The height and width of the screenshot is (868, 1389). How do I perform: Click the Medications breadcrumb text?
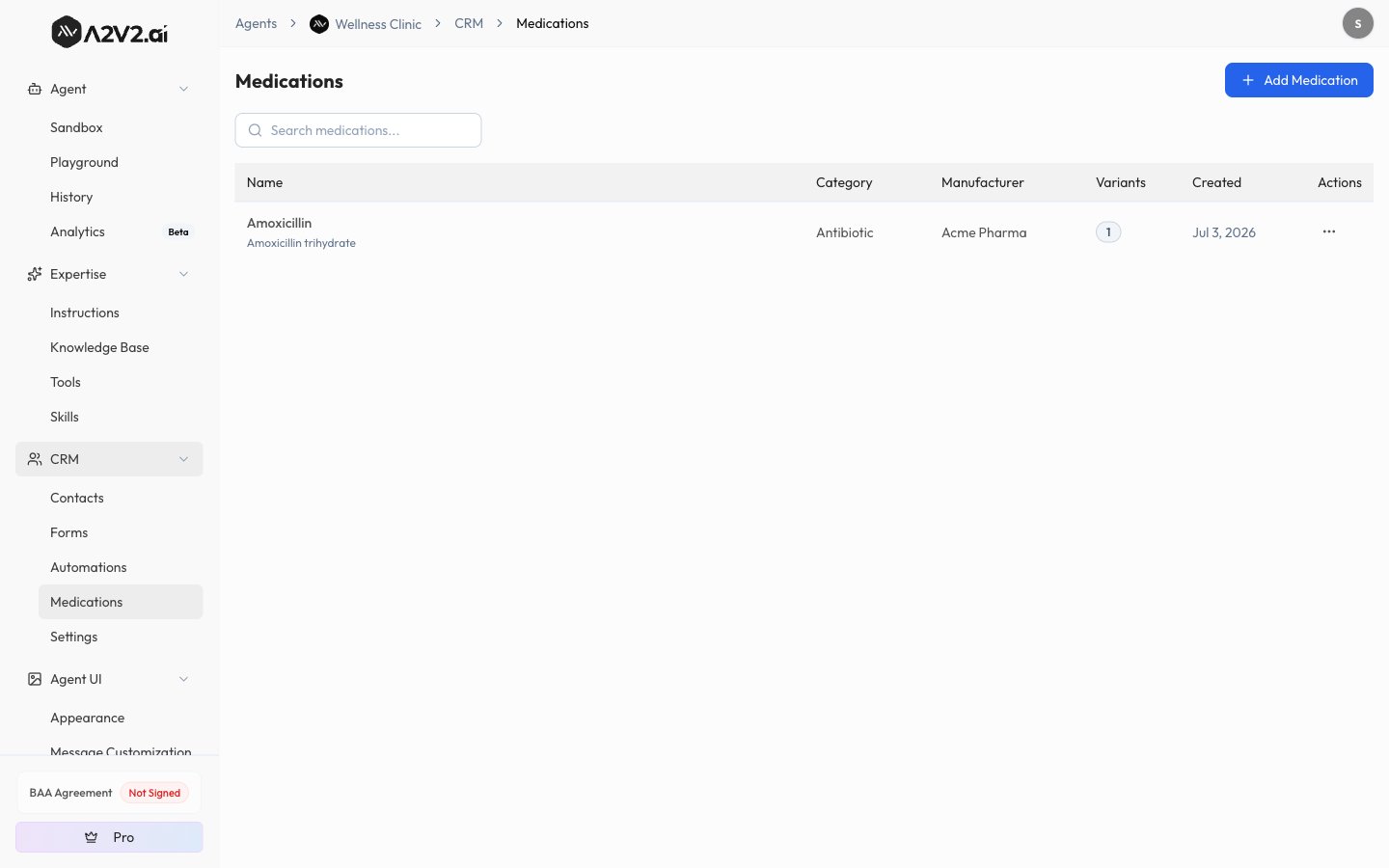(553, 23)
